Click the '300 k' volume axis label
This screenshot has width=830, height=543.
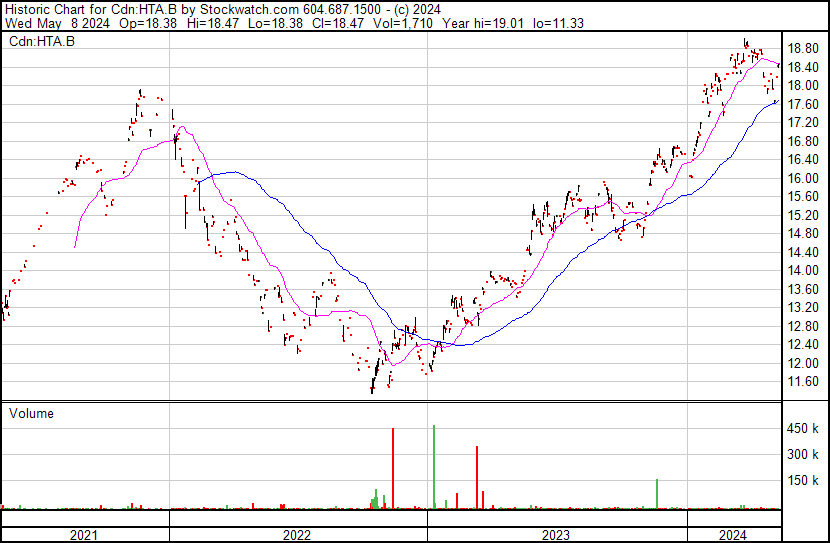tap(803, 454)
